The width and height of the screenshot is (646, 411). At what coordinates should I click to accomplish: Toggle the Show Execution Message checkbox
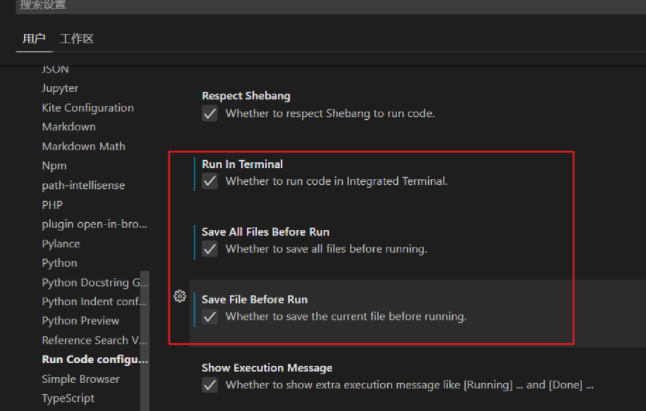[210, 385]
